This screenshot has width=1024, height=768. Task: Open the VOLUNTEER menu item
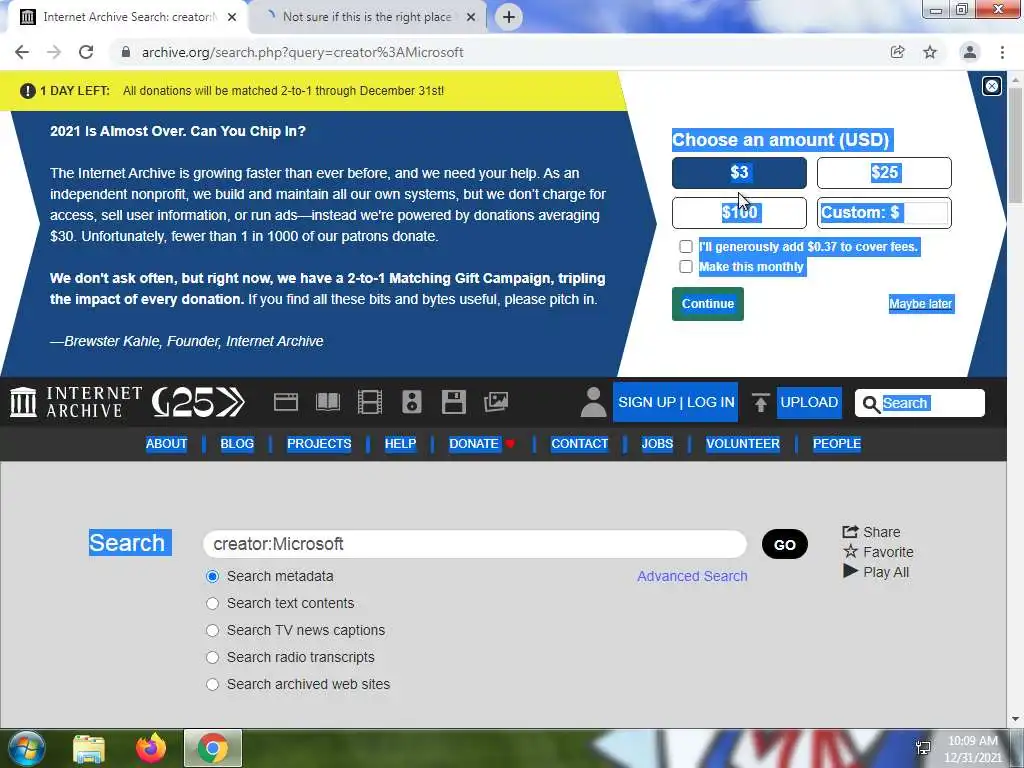click(743, 443)
